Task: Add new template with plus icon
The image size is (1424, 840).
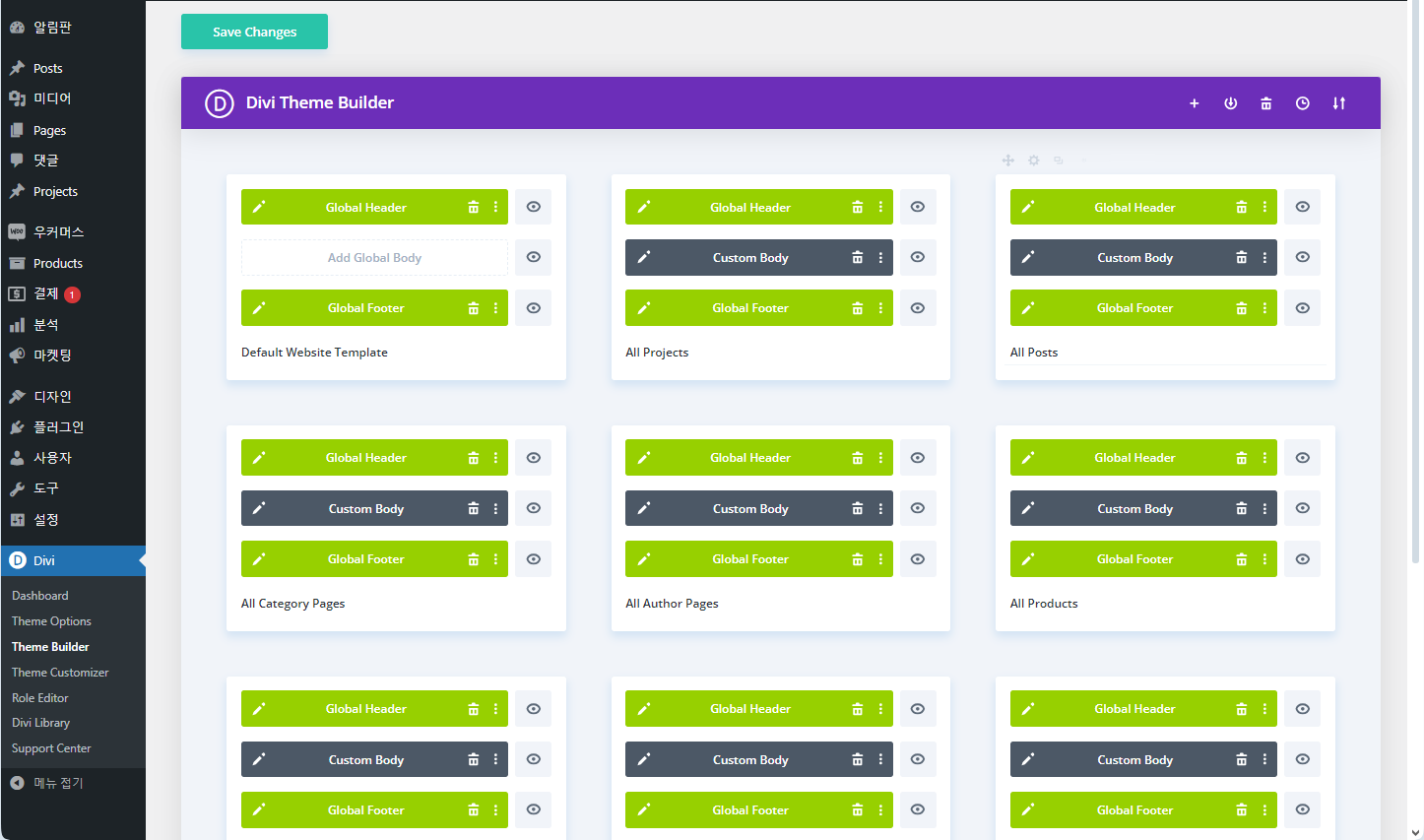Action: [1194, 103]
